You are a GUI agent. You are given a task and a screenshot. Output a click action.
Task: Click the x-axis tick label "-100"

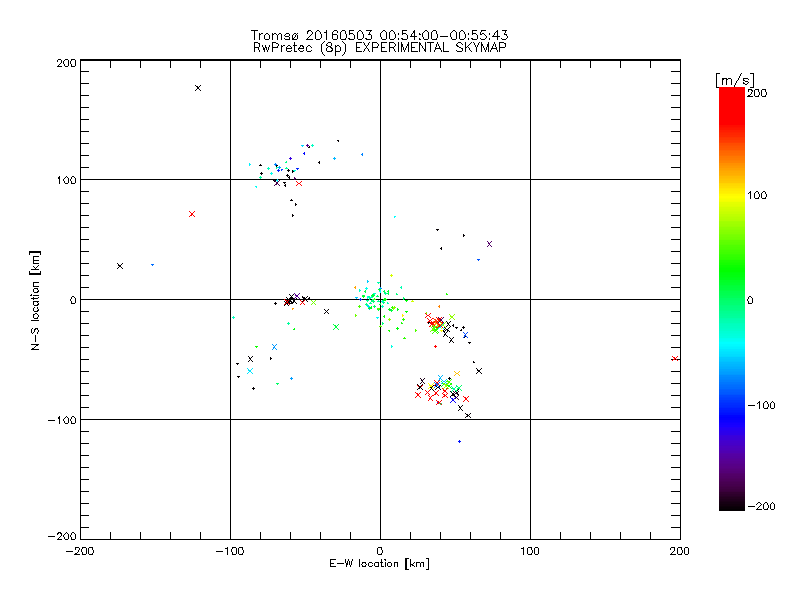point(230,552)
